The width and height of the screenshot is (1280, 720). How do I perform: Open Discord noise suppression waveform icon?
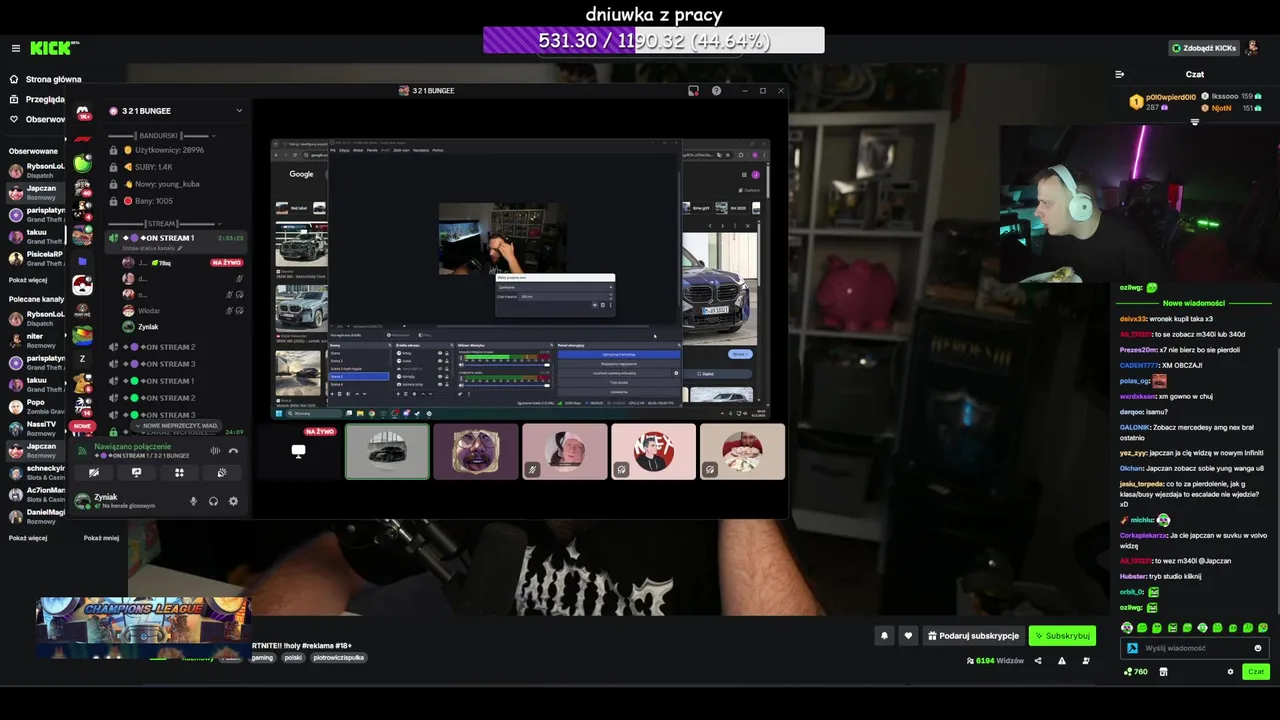[215, 451]
